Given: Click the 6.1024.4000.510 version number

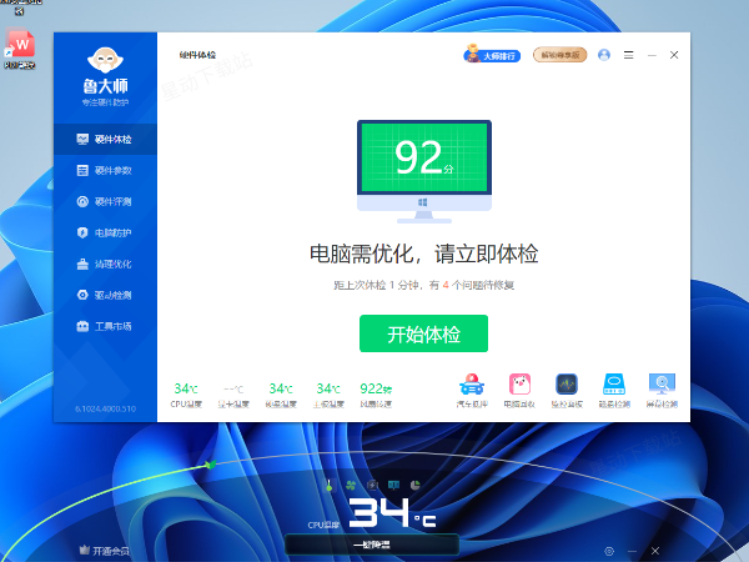Looking at the screenshot, I should [105, 409].
